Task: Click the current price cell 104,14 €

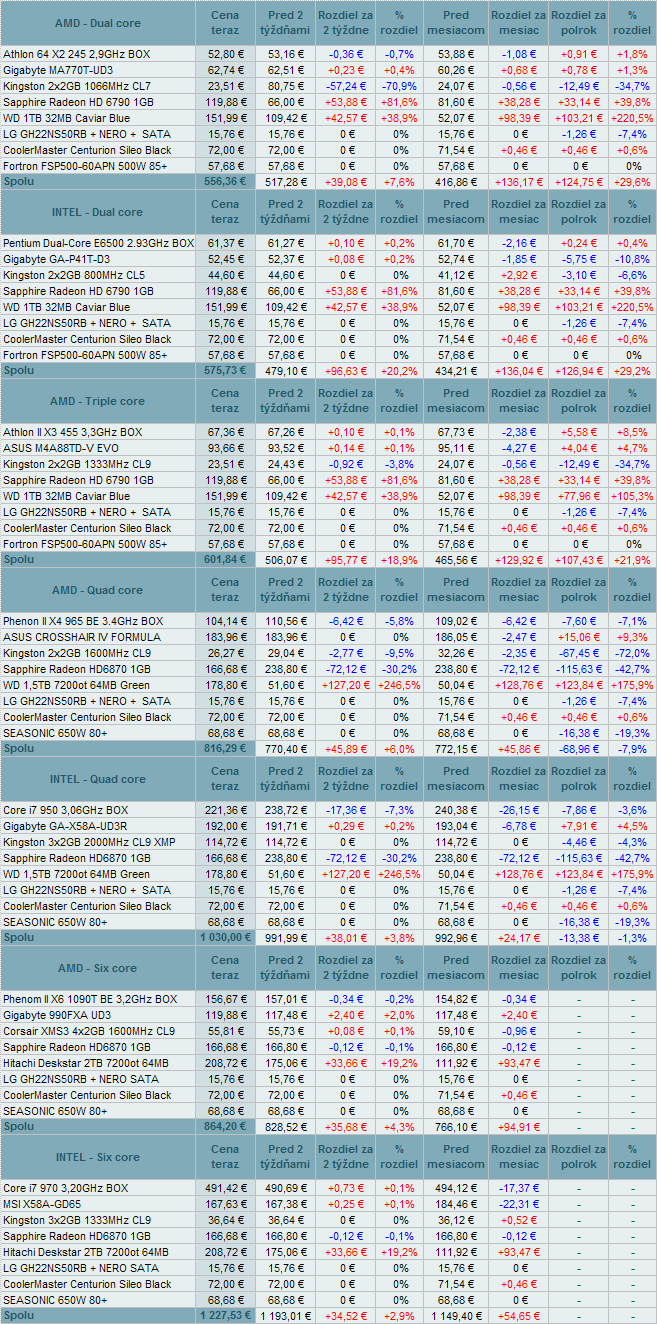Action: pos(225,621)
